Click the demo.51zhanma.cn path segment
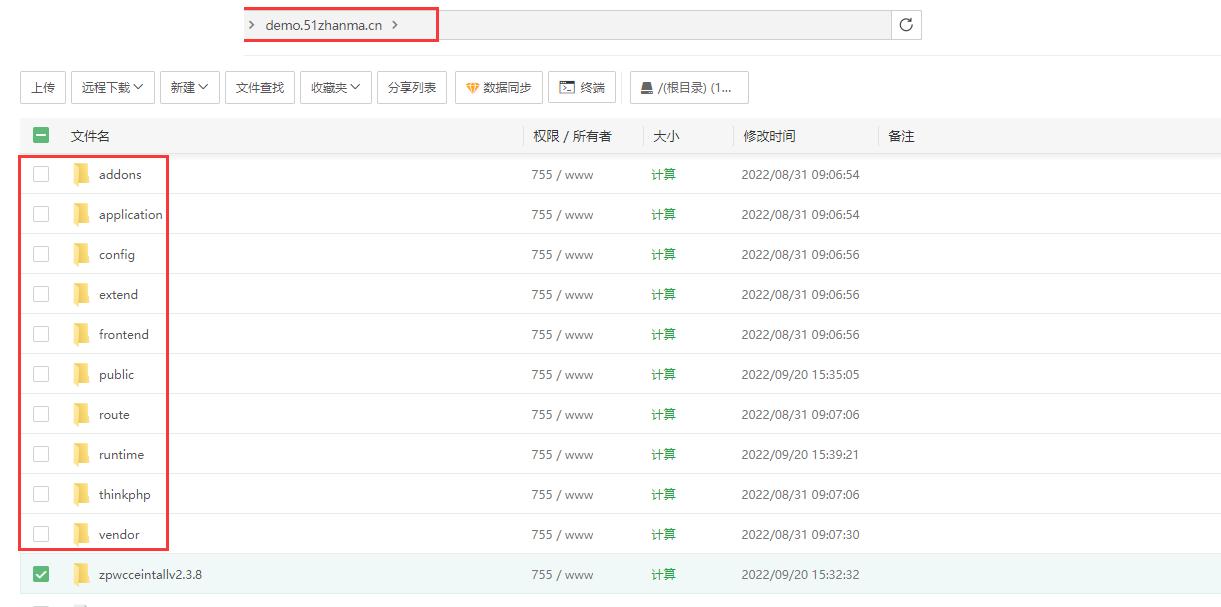Viewport: 1221px width, 607px height. click(x=324, y=25)
